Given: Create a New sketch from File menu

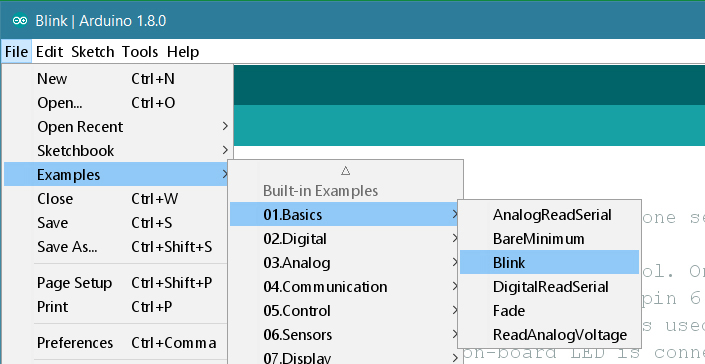Looking at the screenshot, I should pos(118,79).
